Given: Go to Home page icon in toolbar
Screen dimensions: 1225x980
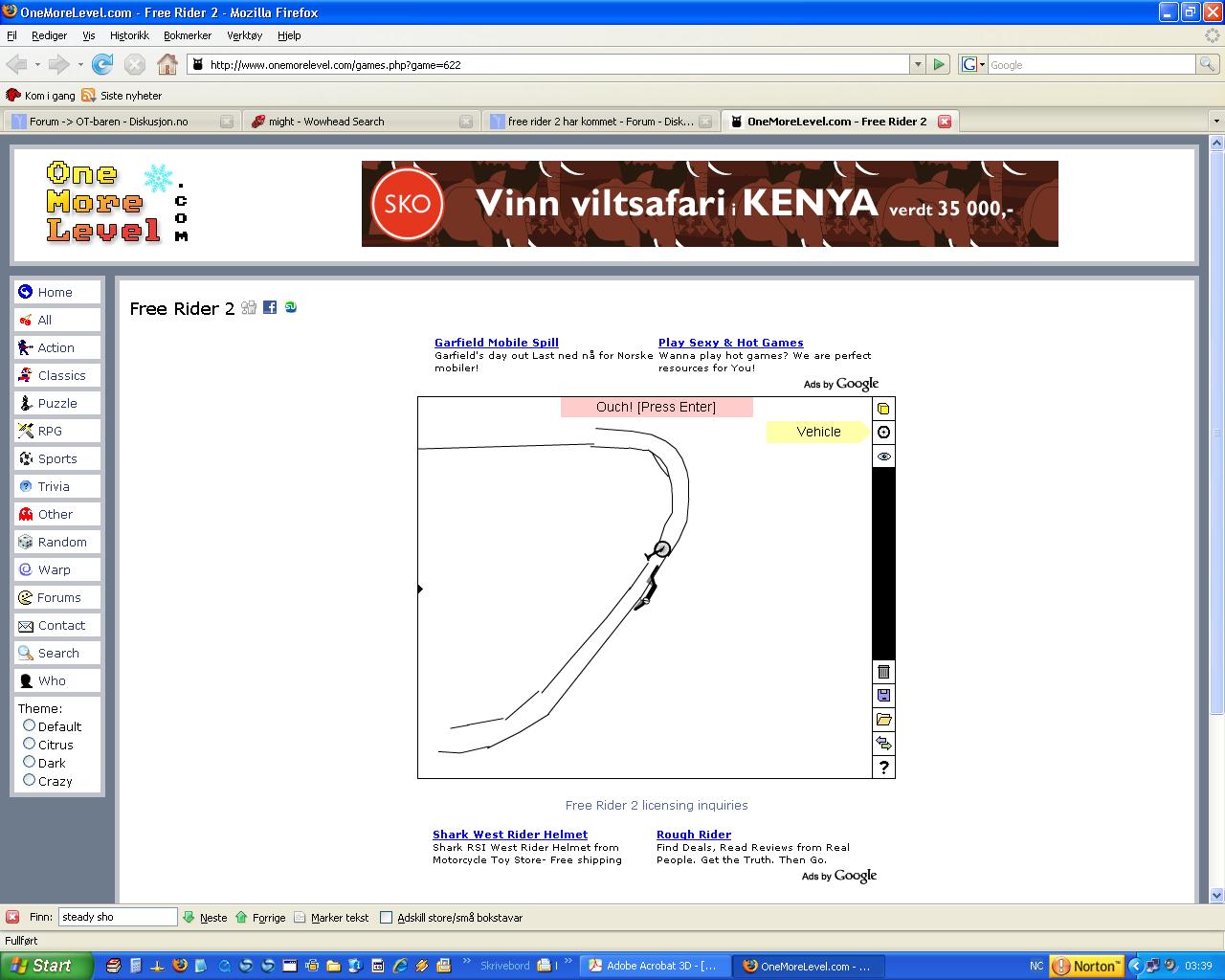Looking at the screenshot, I should click(167, 64).
